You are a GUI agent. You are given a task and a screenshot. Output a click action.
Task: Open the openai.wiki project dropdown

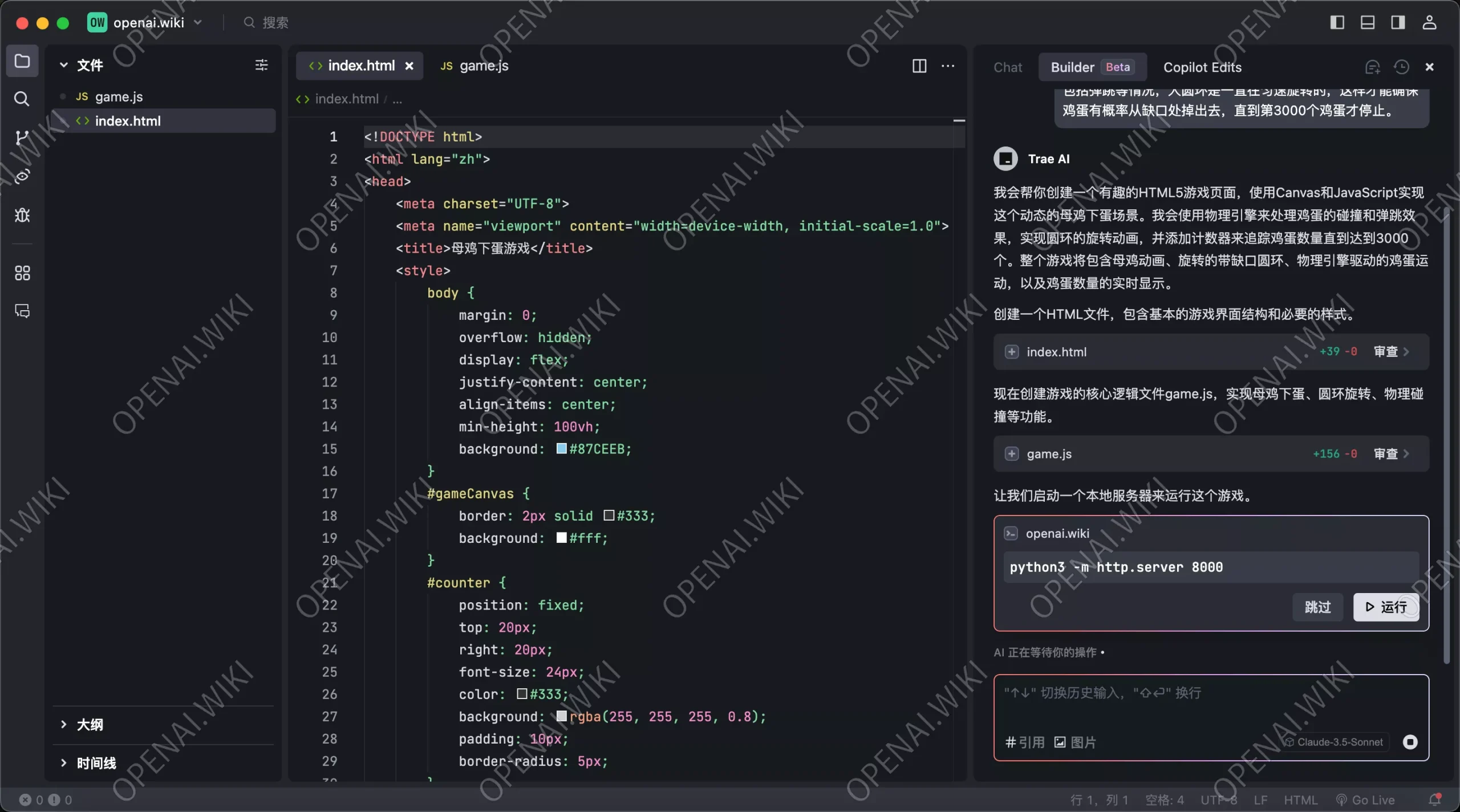pyautogui.click(x=158, y=22)
